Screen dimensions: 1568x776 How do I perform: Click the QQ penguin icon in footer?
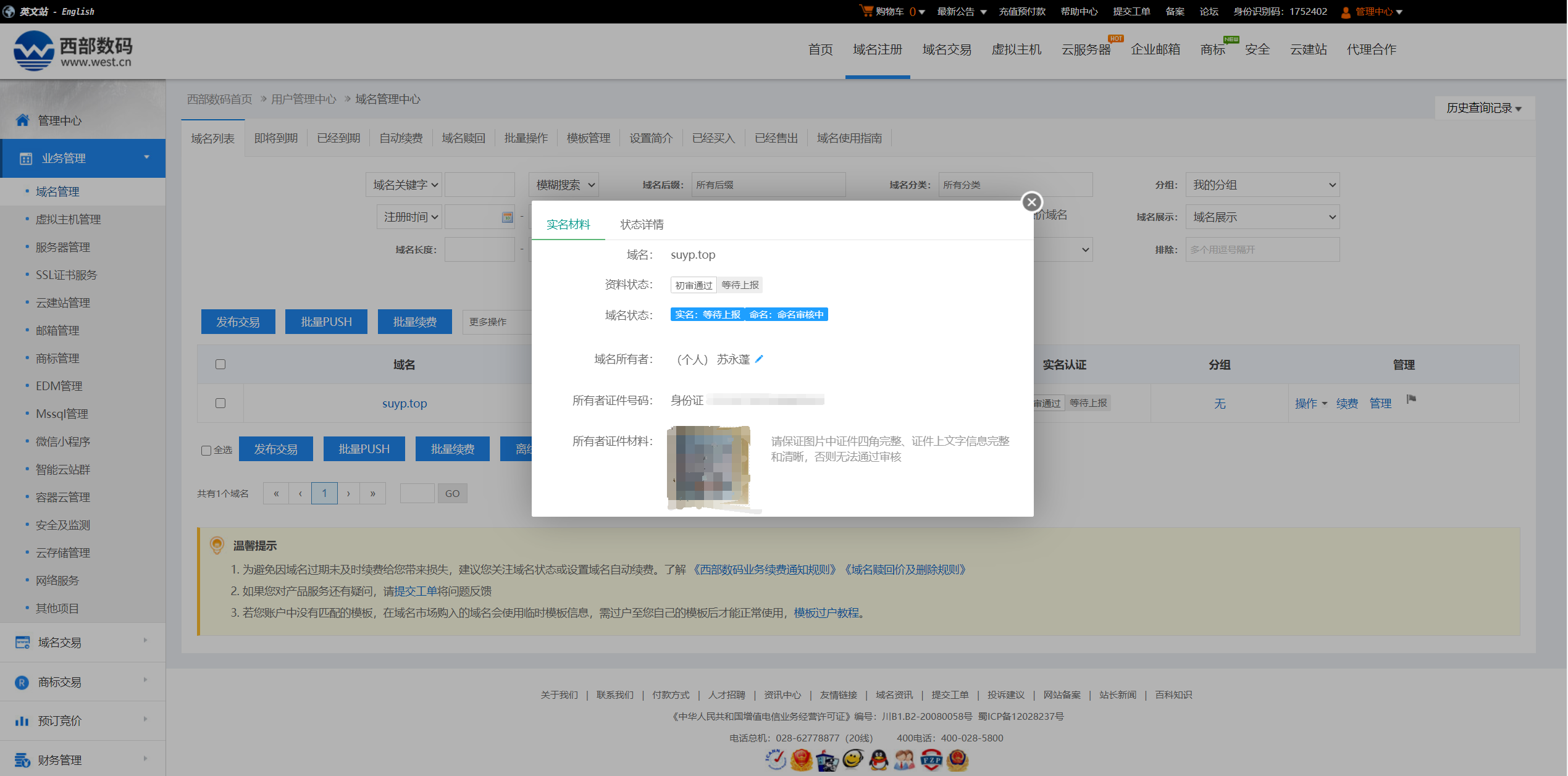tap(878, 760)
